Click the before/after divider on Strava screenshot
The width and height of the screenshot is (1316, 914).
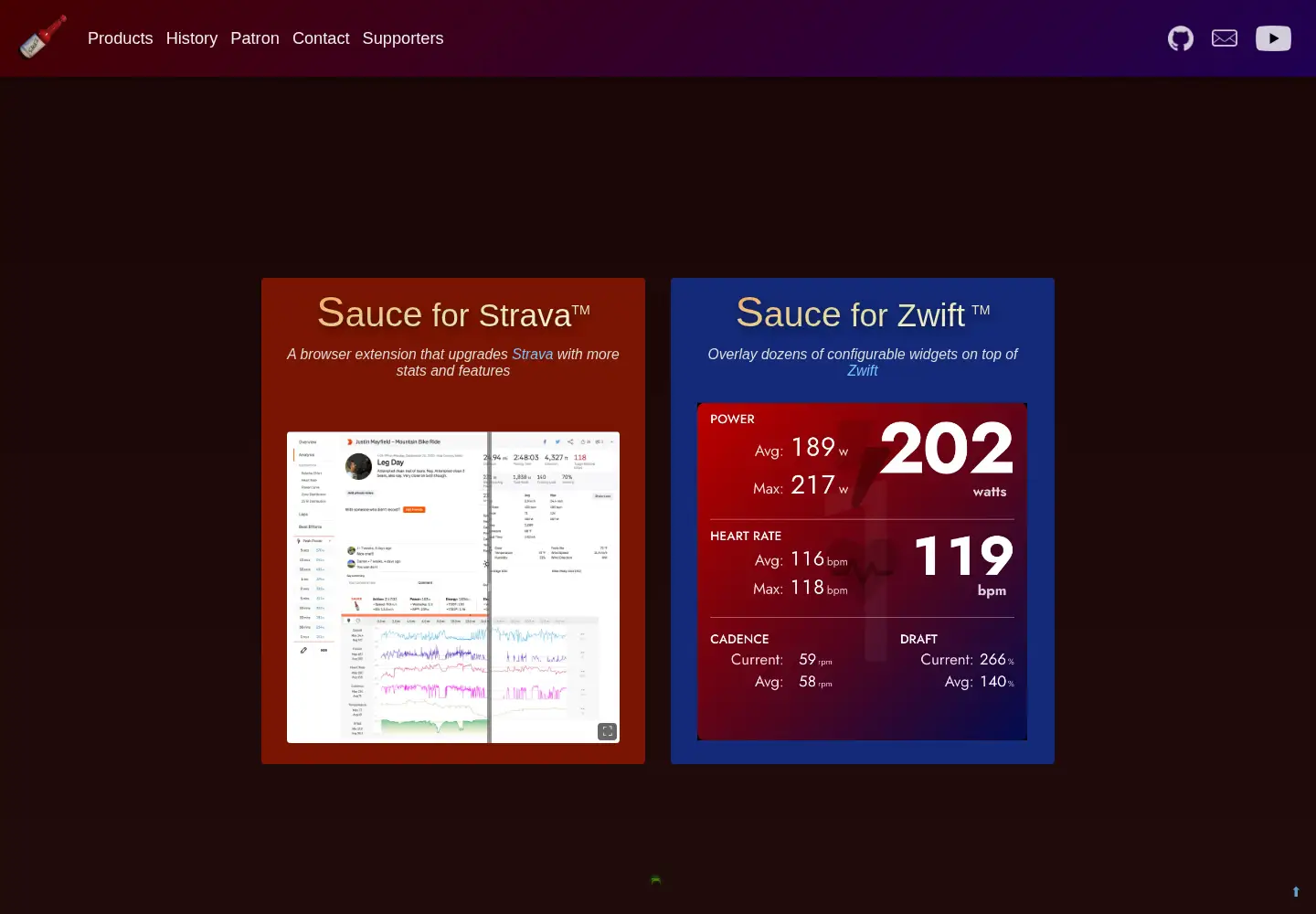point(490,588)
